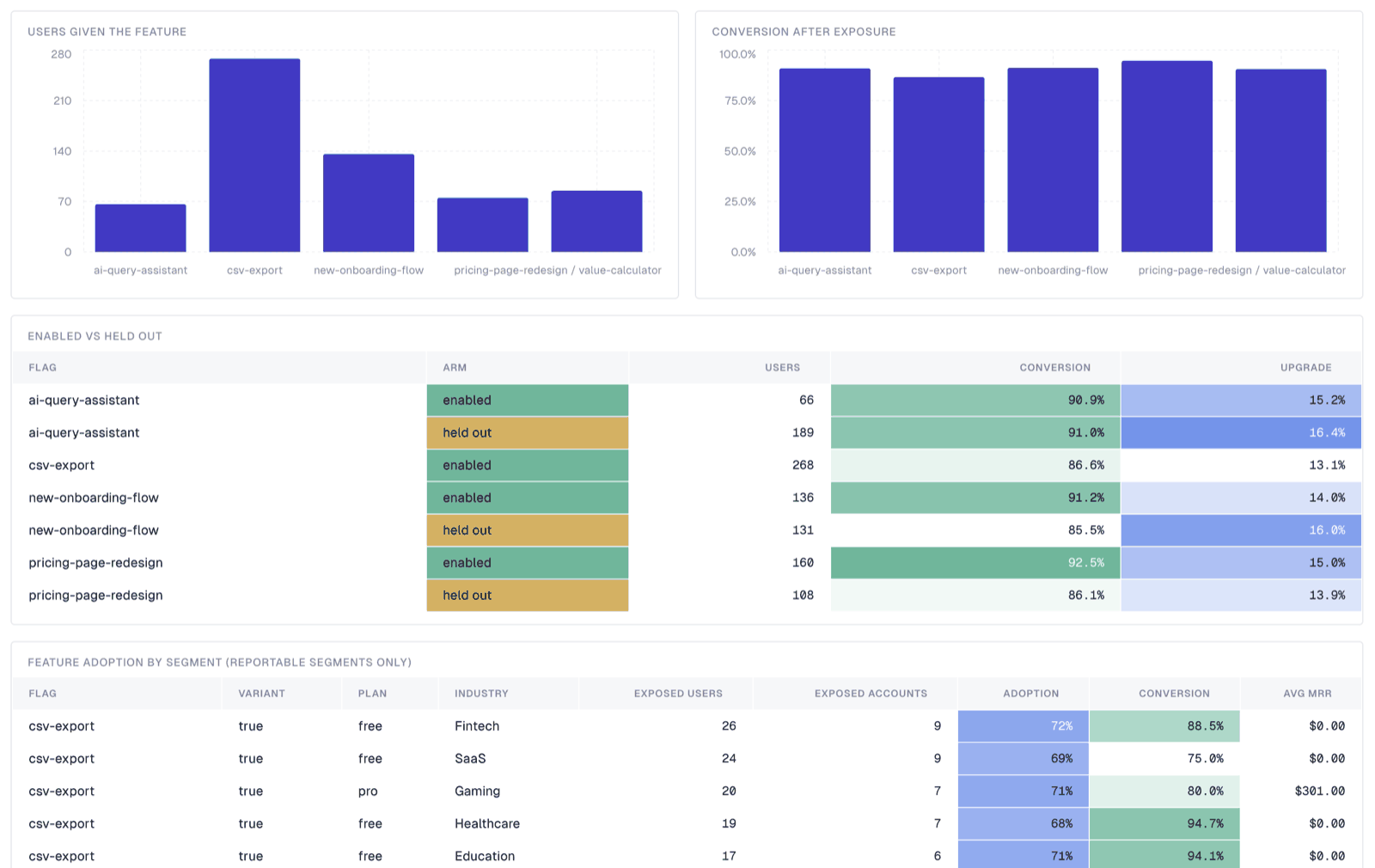Viewport: 1375px width, 868px height.
Task: Click new-onboarding-flow bar in Users Given the Feature chart
Action: coord(369,203)
